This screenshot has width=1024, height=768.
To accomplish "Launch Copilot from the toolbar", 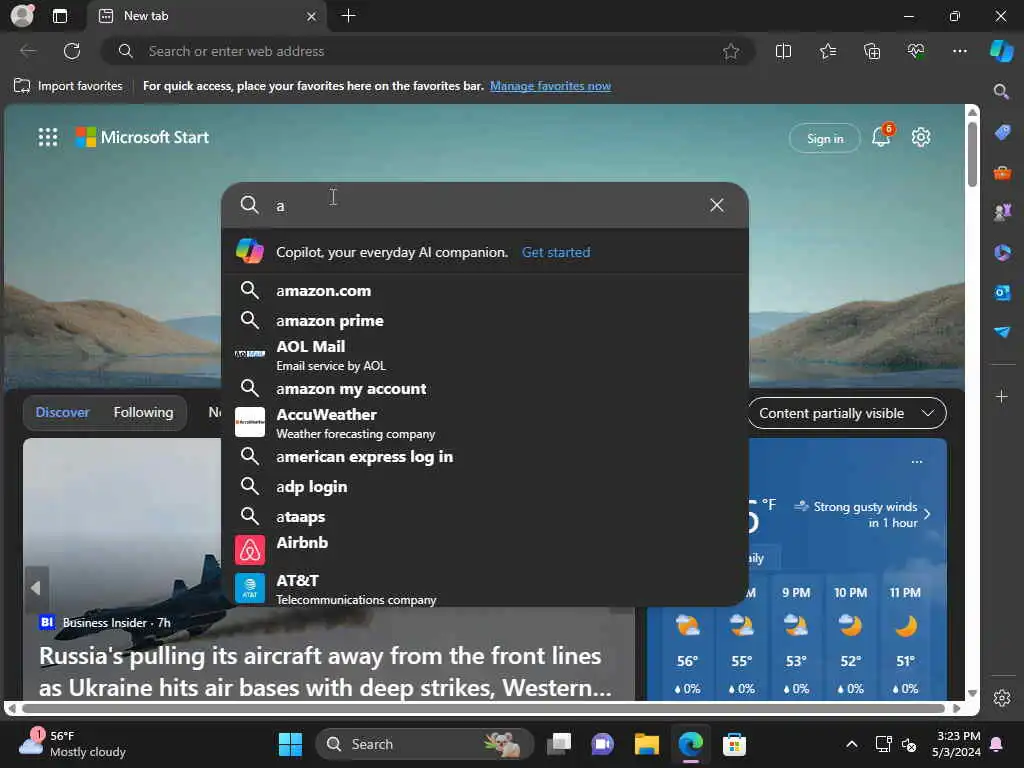I will point(1002,51).
